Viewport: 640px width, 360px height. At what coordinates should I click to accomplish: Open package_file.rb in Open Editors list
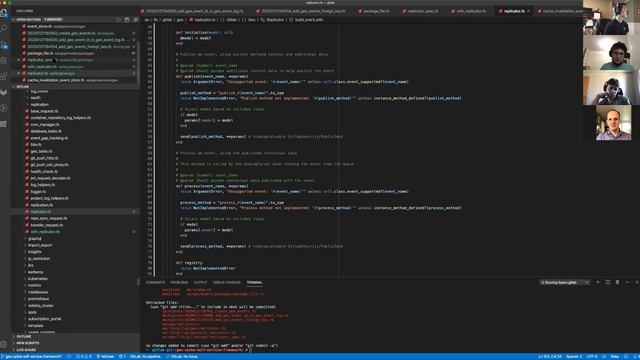(x=76, y=53)
